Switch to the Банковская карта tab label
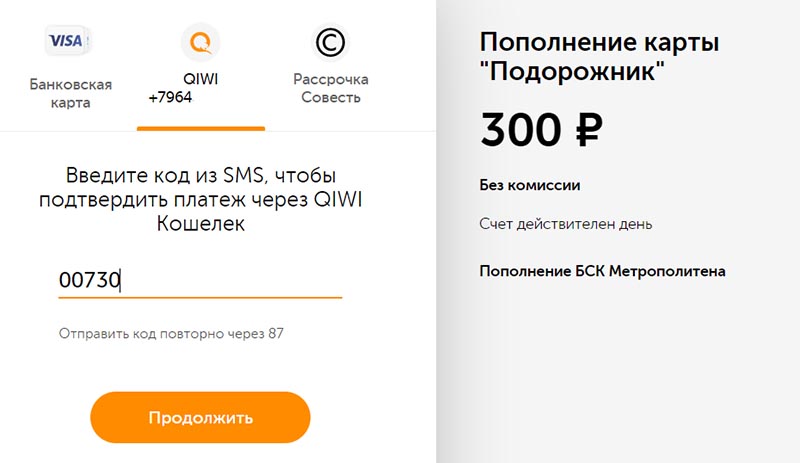The height and width of the screenshot is (463, 800). pyautogui.click(x=70, y=93)
